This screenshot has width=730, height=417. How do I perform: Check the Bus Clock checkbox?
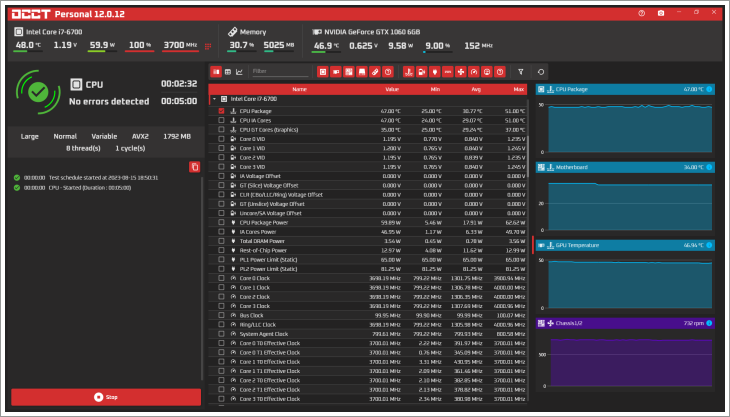(221, 316)
